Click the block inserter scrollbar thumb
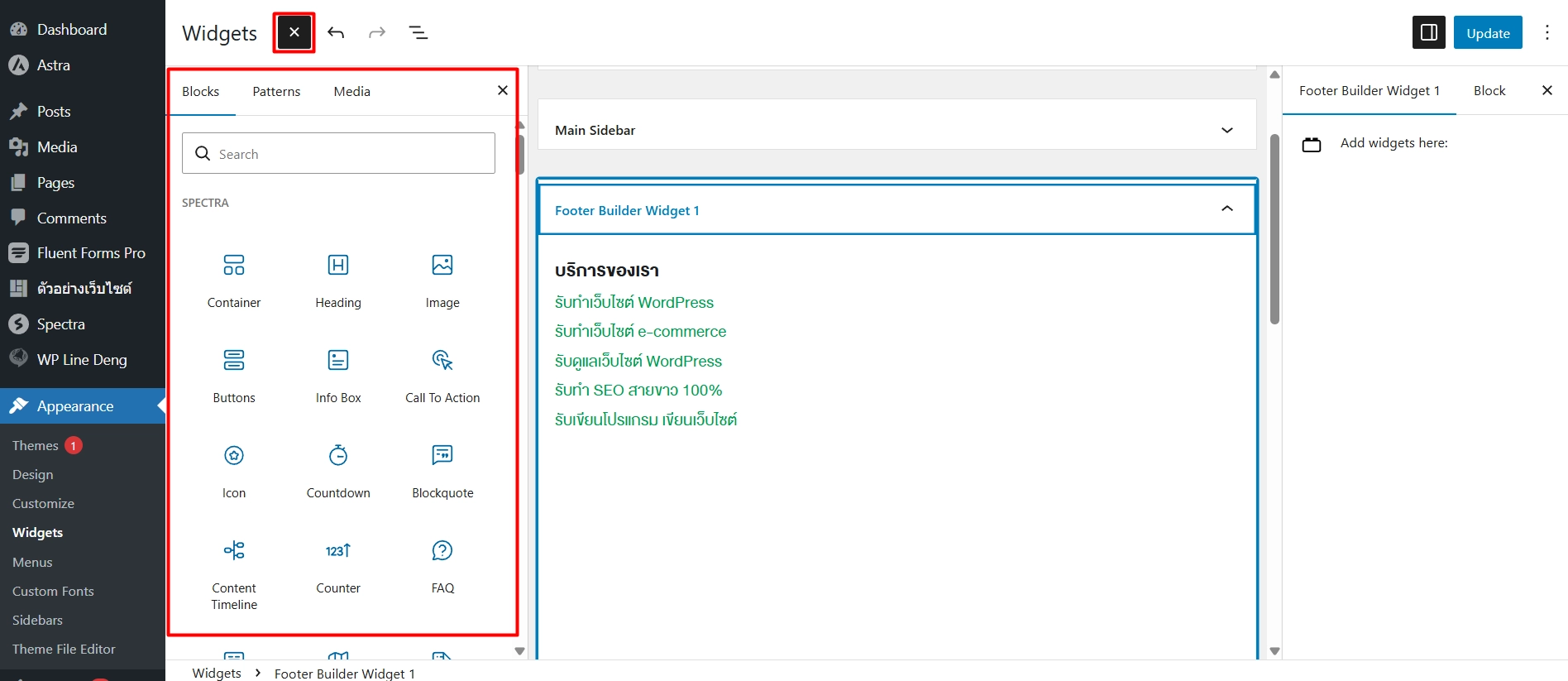This screenshot has width=1568, height=681. click(520, 153)
